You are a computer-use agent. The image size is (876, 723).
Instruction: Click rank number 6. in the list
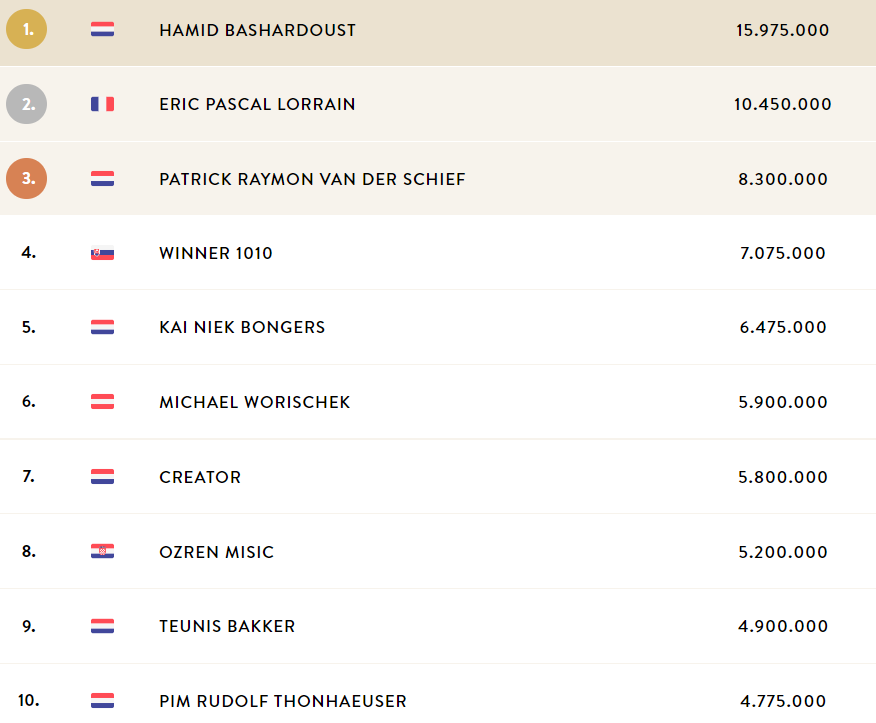(28, 401)
